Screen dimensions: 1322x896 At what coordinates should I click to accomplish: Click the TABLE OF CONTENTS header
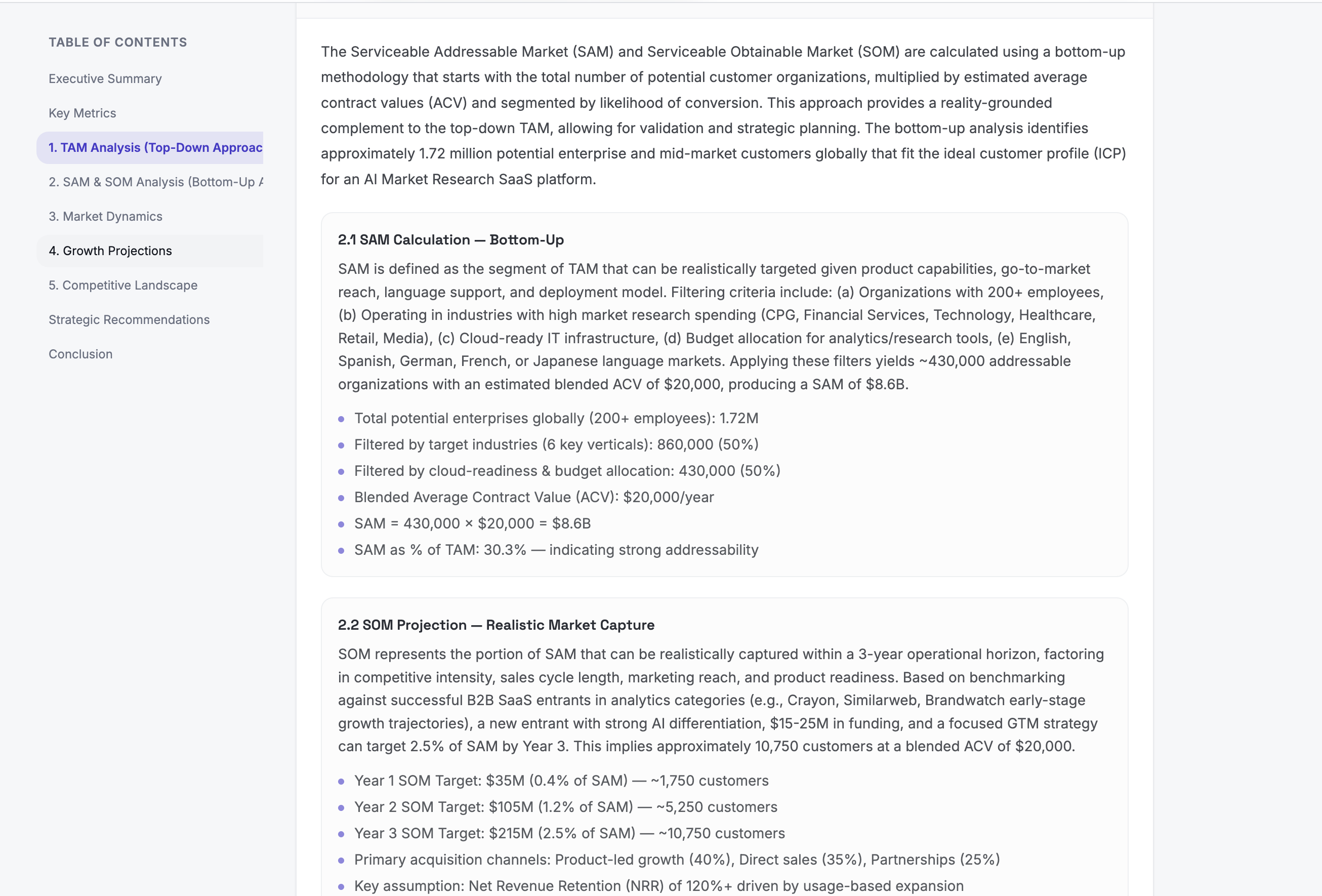117,42
